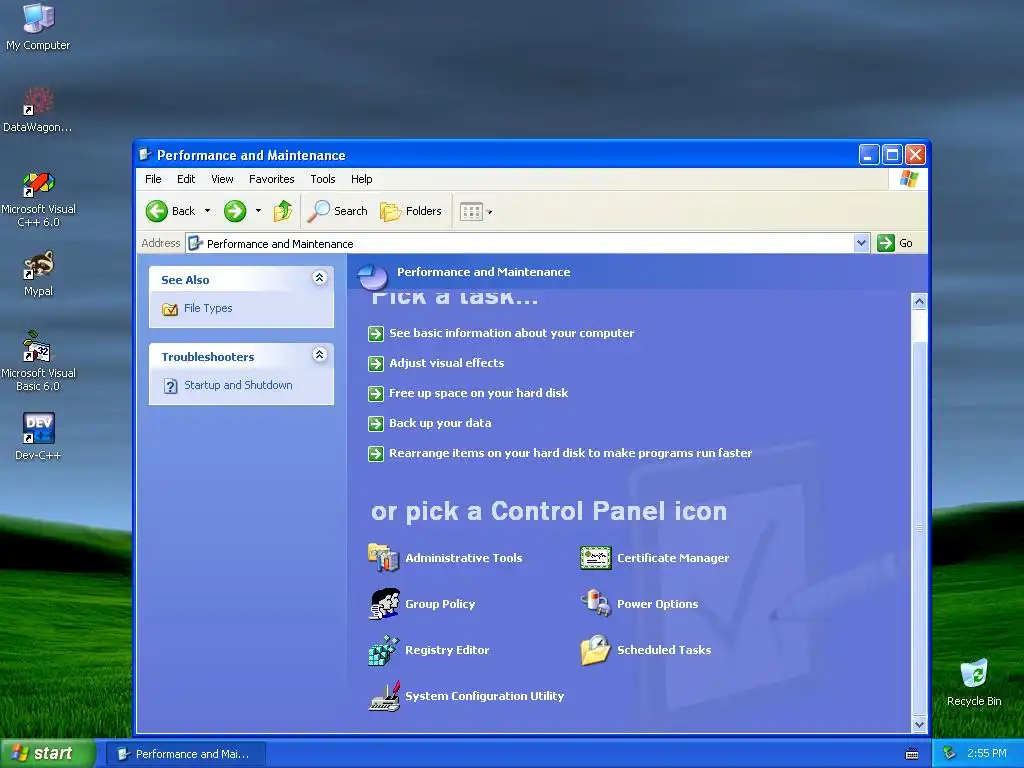Click the green Forward arrow icon
The width and height of the screenshot is (1024, 768).
click(x=235, y=211)
